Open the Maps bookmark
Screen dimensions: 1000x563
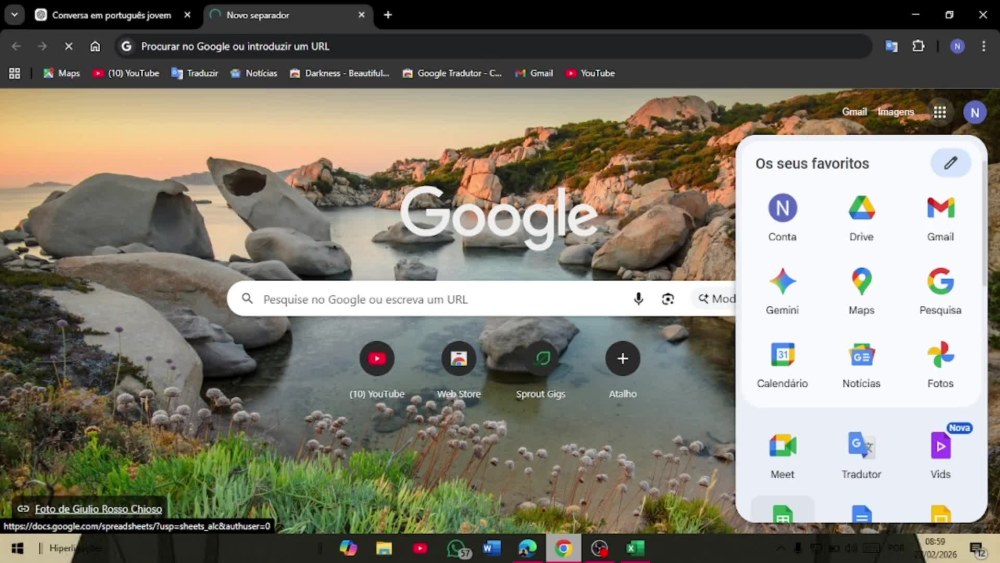click(61, 73)
